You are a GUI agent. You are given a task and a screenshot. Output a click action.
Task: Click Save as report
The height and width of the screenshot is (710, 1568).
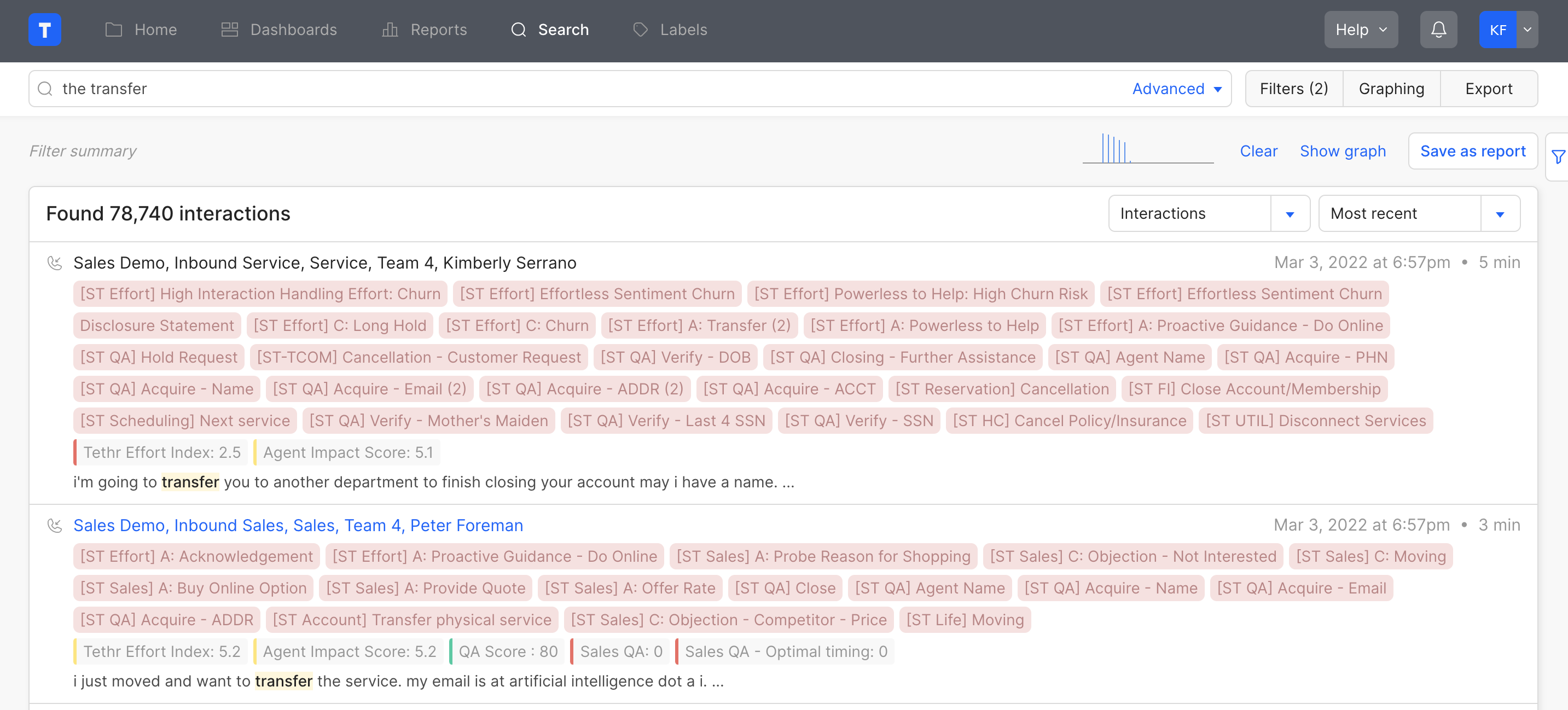tap(1472, 151)
